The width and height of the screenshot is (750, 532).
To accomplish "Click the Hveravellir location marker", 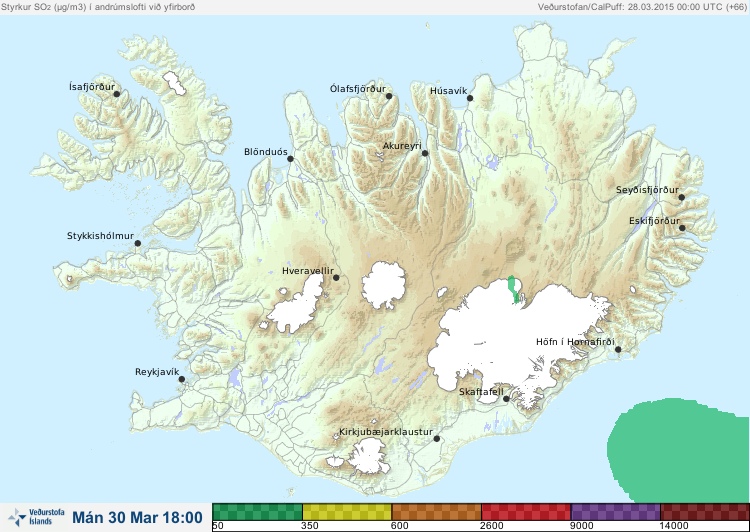I will pyautogui.click(x=336, y=277).
